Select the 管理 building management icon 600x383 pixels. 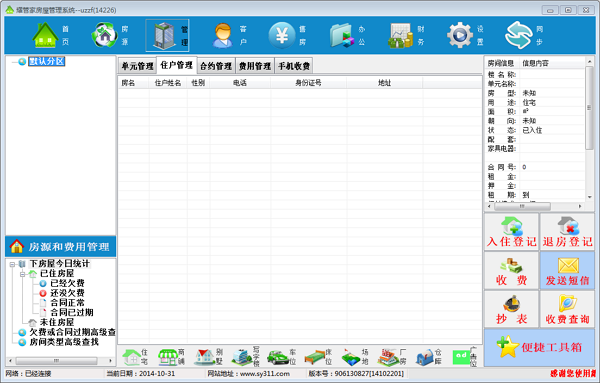coord(167,36)
